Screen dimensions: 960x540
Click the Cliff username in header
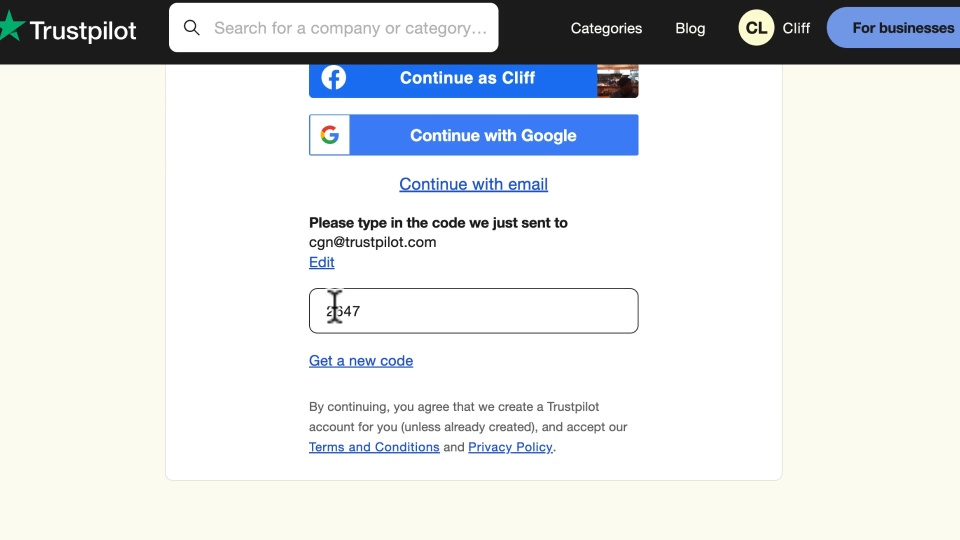pos(796,28)
